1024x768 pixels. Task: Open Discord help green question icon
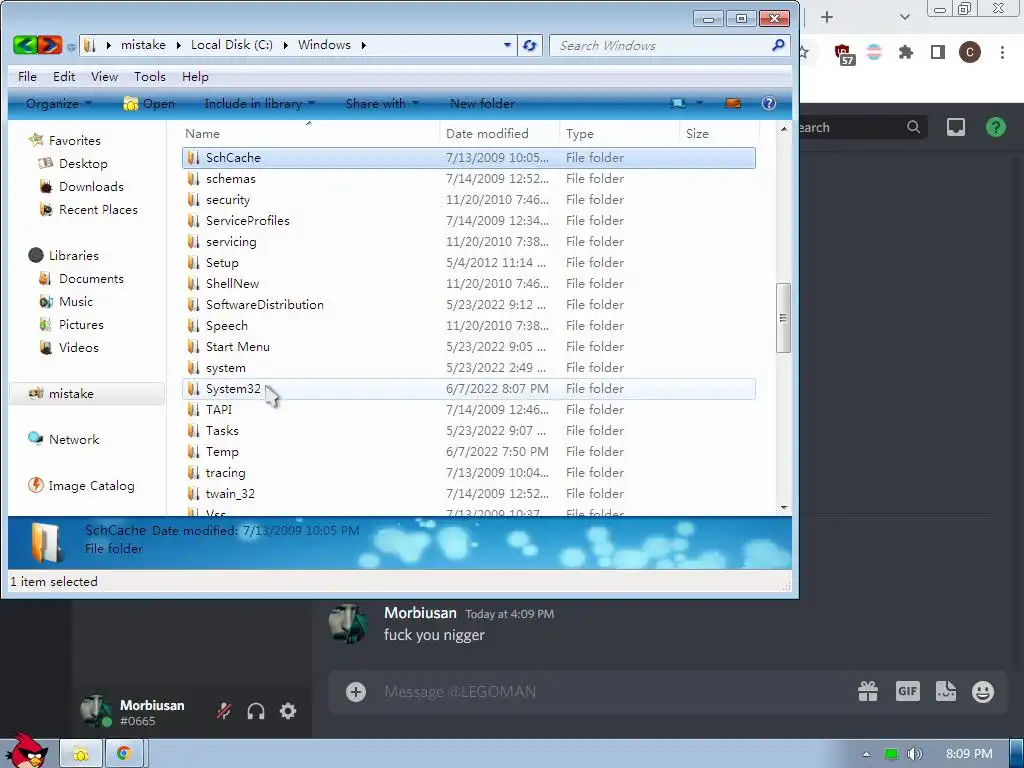click(995, 127)
